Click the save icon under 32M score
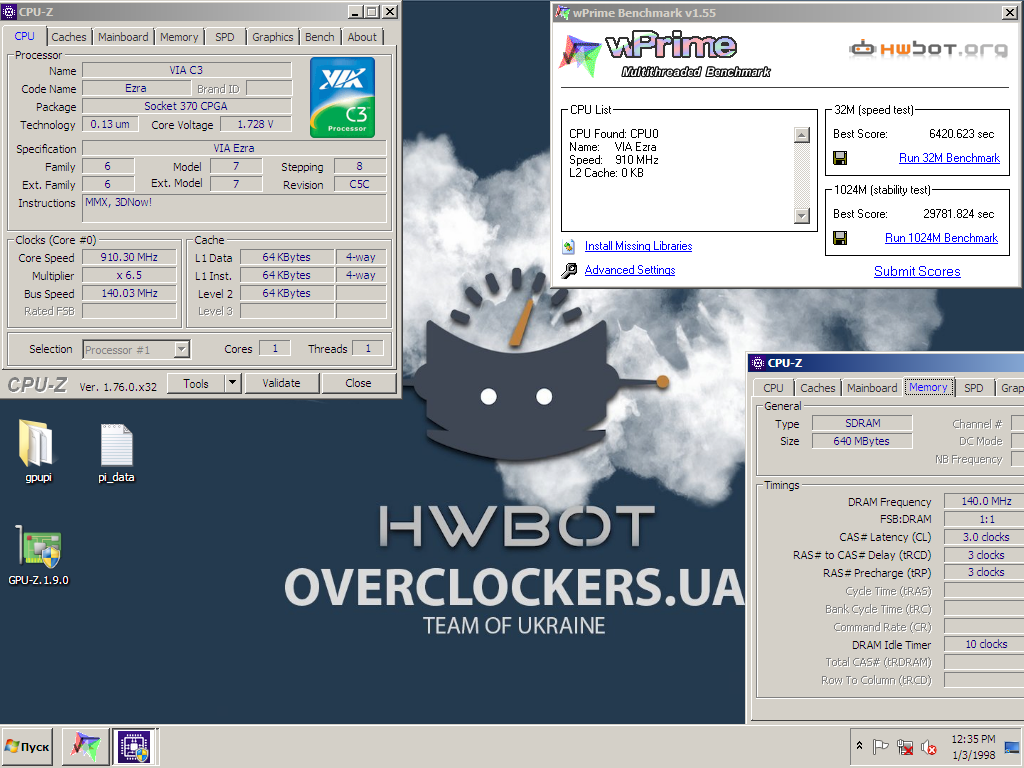This screenshot has width=1024, height=768. [x=840, y=158]
